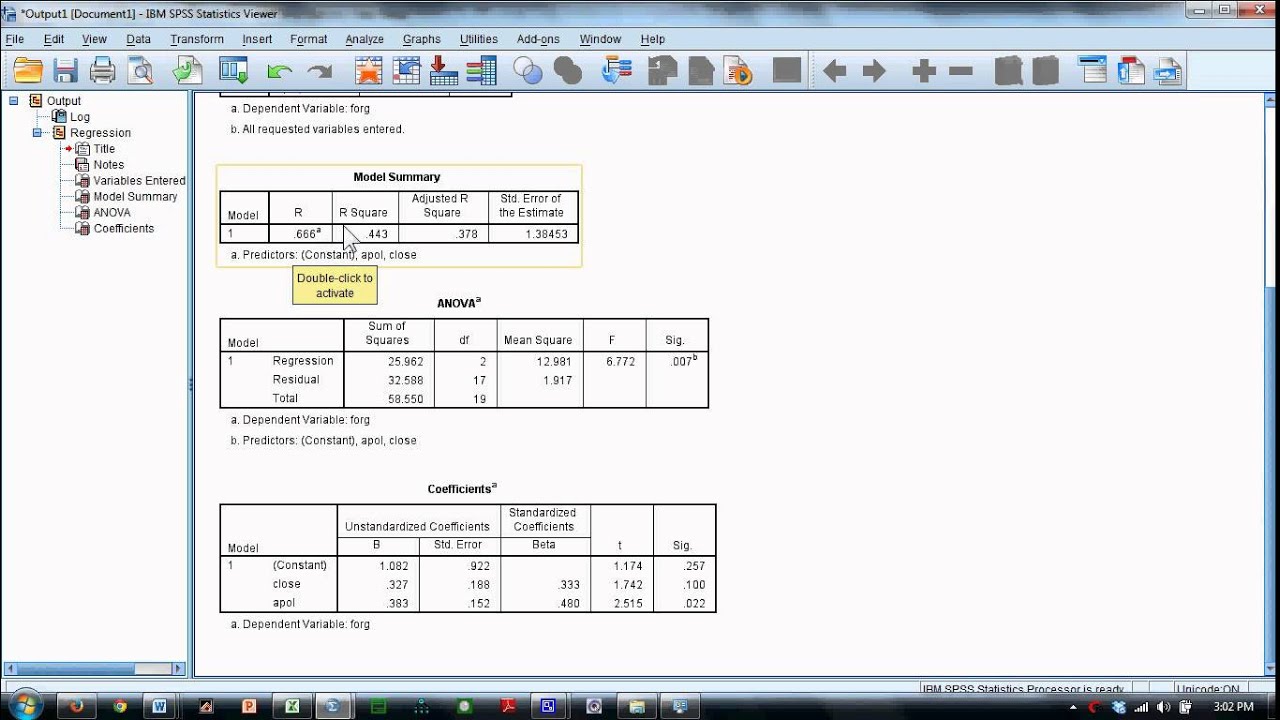Viewport: 1280px width, 720px height.
Task: Open the Transform menu
Action: pos(197,39)
